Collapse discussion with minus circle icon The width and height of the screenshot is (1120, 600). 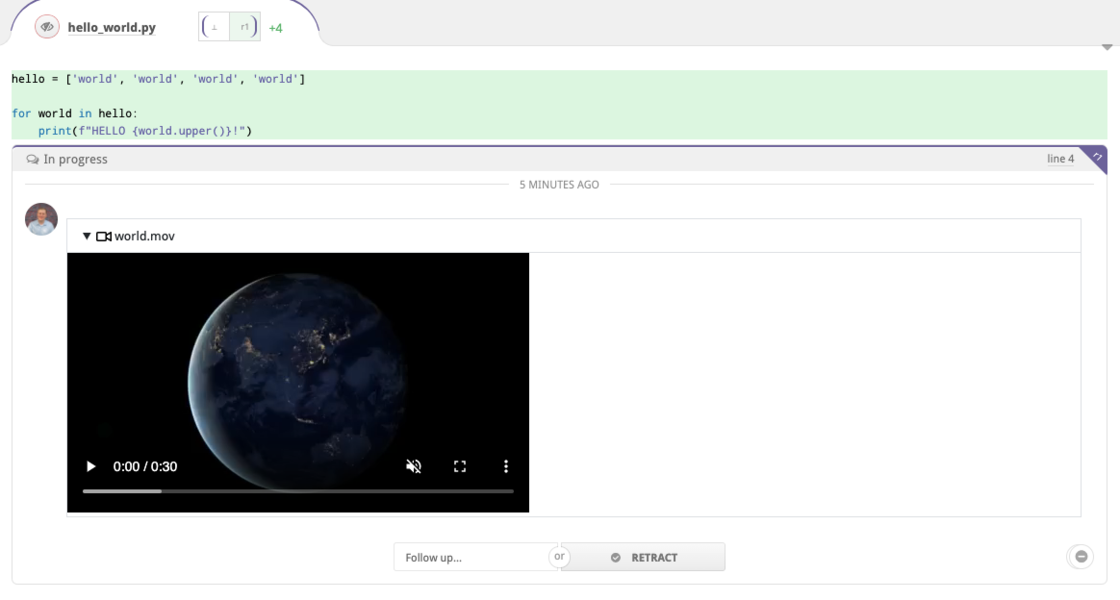1081,556
